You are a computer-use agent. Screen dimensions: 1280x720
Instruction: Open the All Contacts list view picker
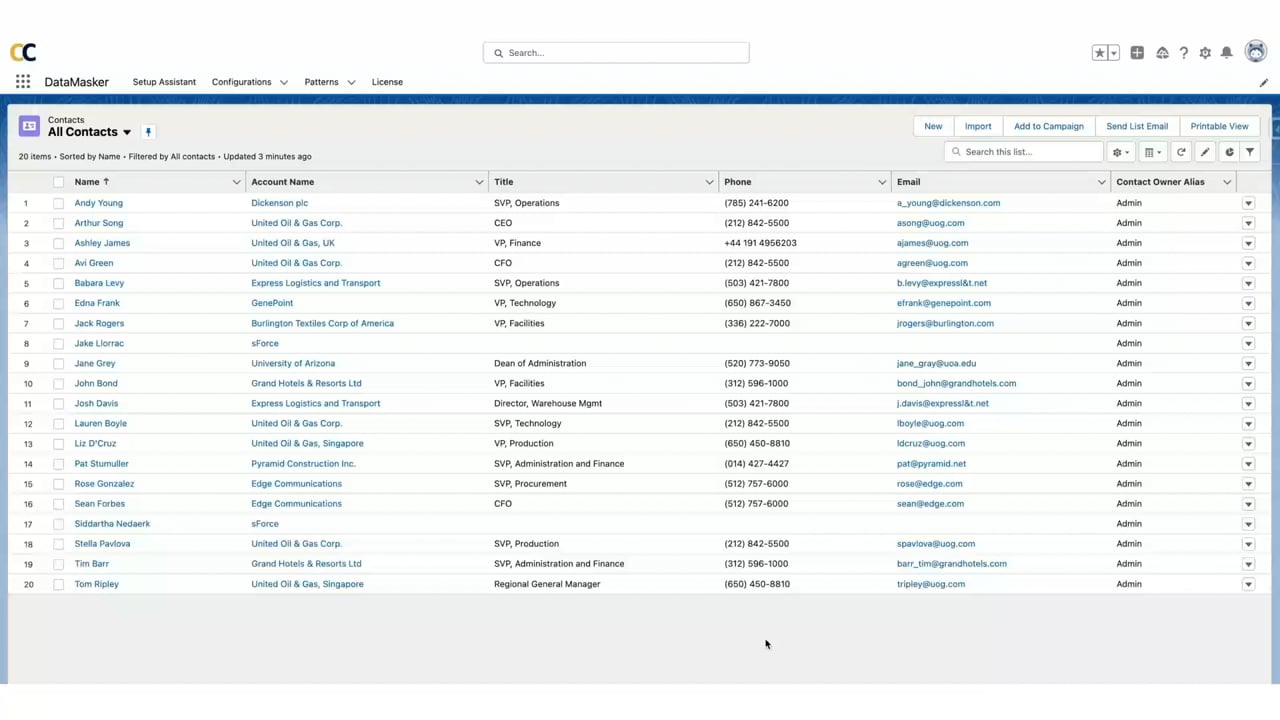point(127,132)
